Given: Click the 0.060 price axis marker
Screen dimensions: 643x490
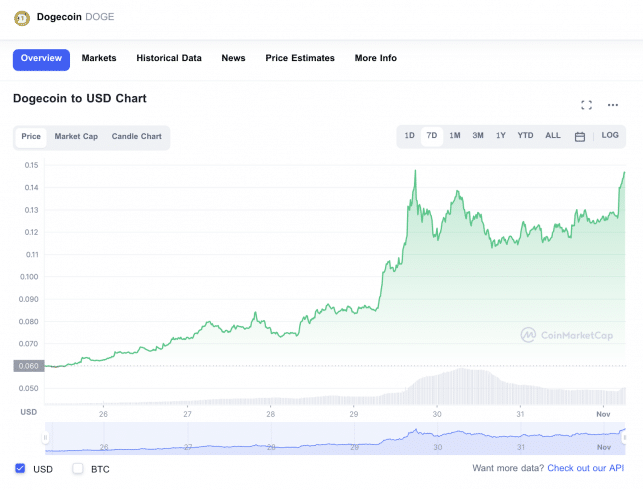Looking at the screenshot, I should pyautogui.click(x=29, y=366).
